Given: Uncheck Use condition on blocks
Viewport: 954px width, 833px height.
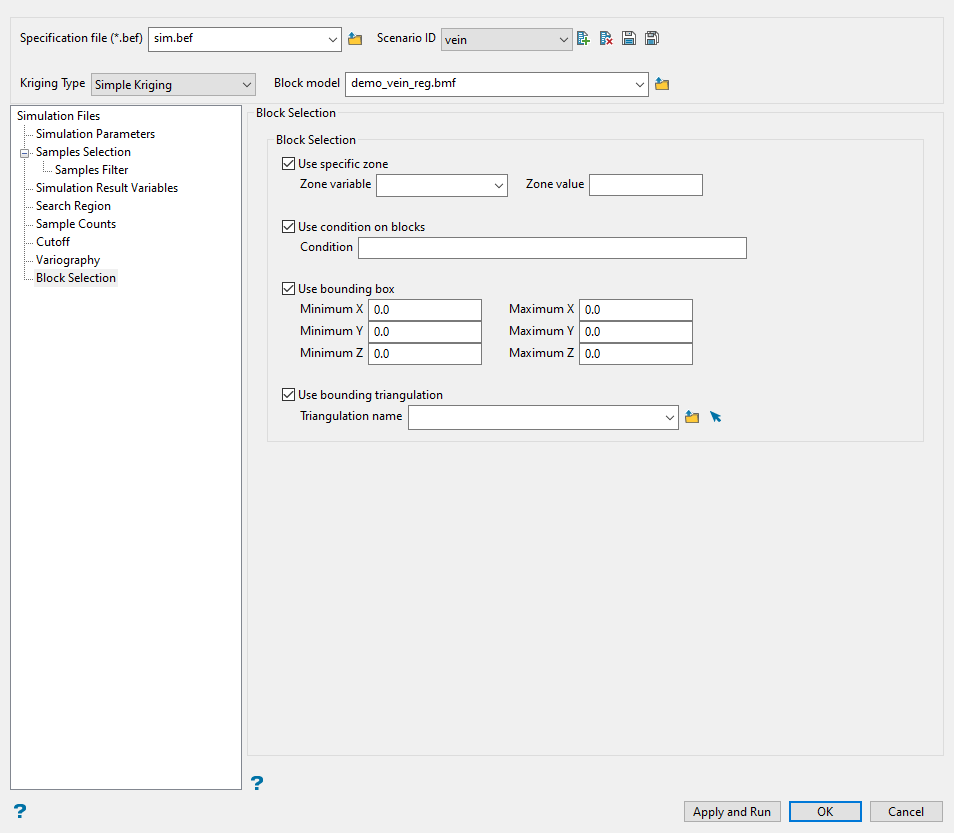Looking at the screenshot, I should pos(290,227).
